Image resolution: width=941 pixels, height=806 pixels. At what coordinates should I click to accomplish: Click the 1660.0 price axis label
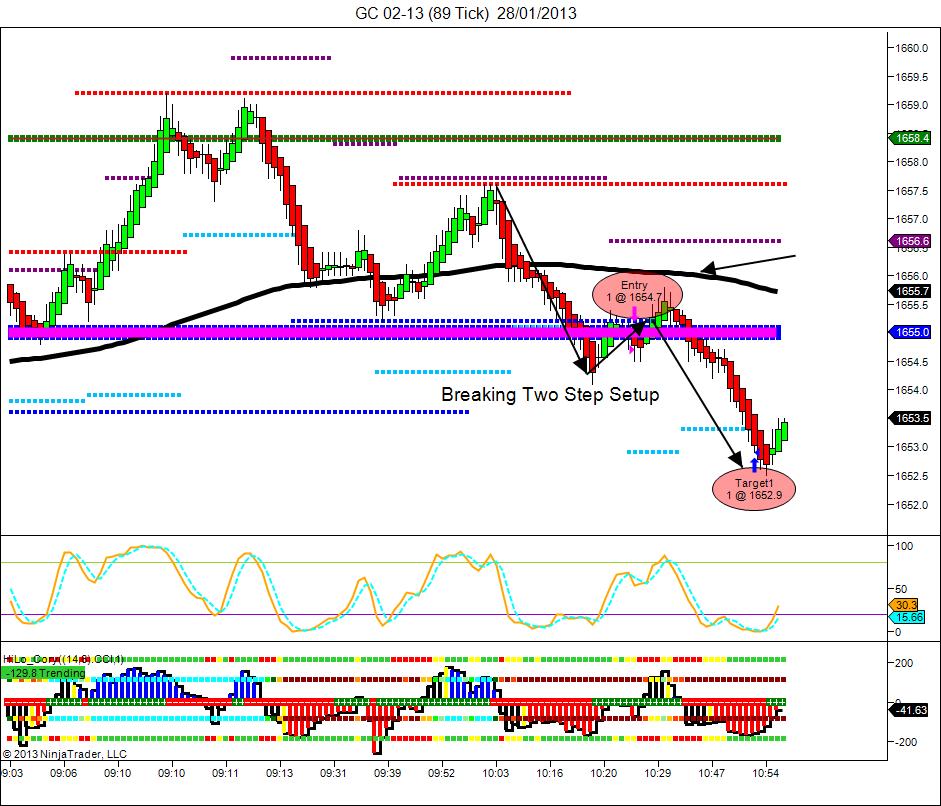point(912,48)
